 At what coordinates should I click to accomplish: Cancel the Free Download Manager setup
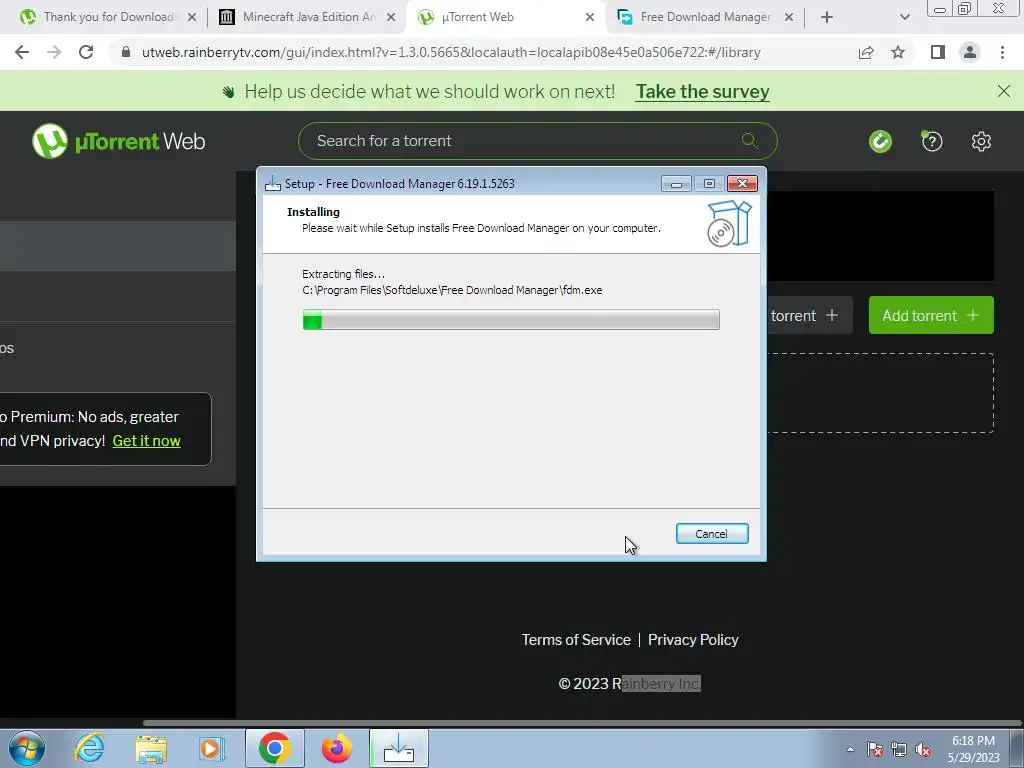click(712, 534)
